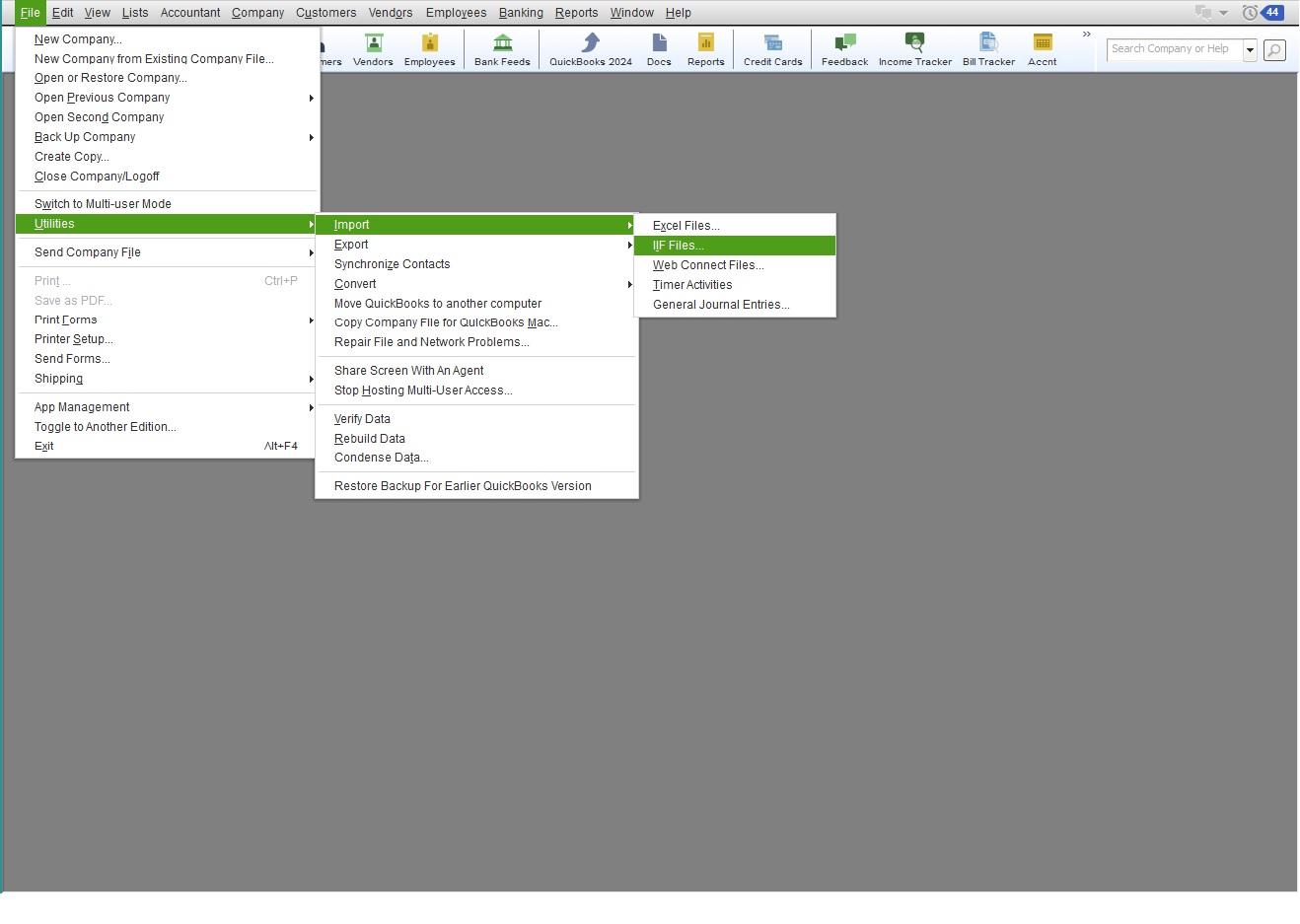
Task: Expand the Export submenu
Action: 351,245
